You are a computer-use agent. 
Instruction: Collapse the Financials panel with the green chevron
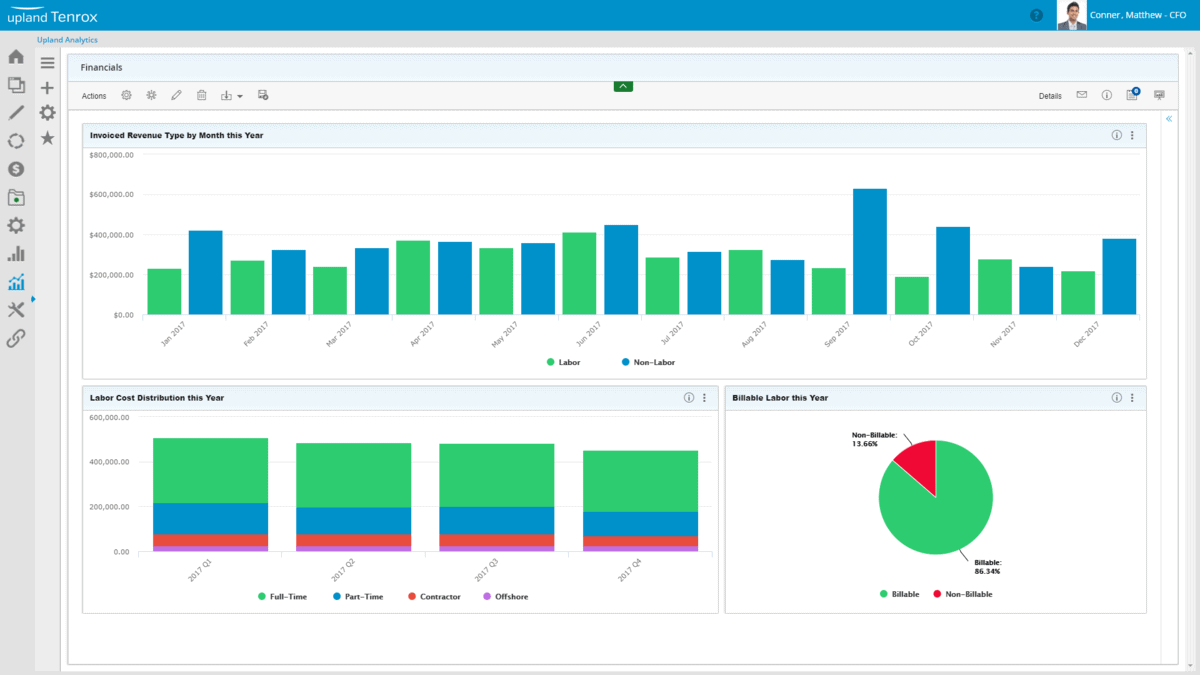click(623, 86)
